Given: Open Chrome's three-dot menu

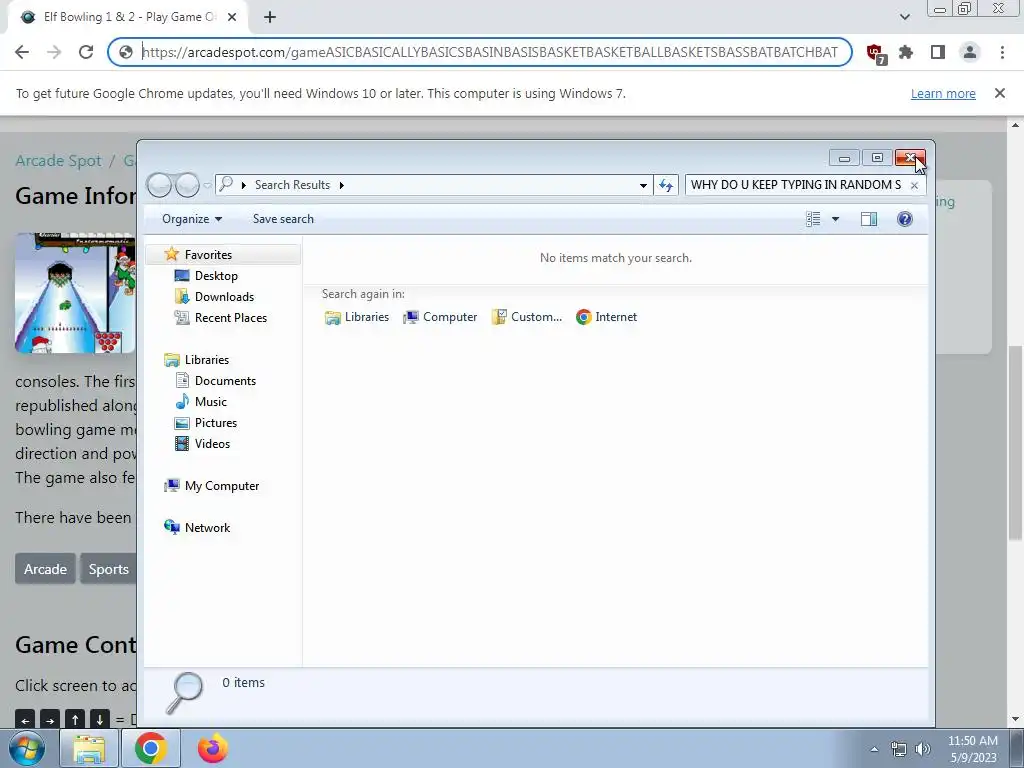Looking at the screenshot, I should pos(1002,52).
